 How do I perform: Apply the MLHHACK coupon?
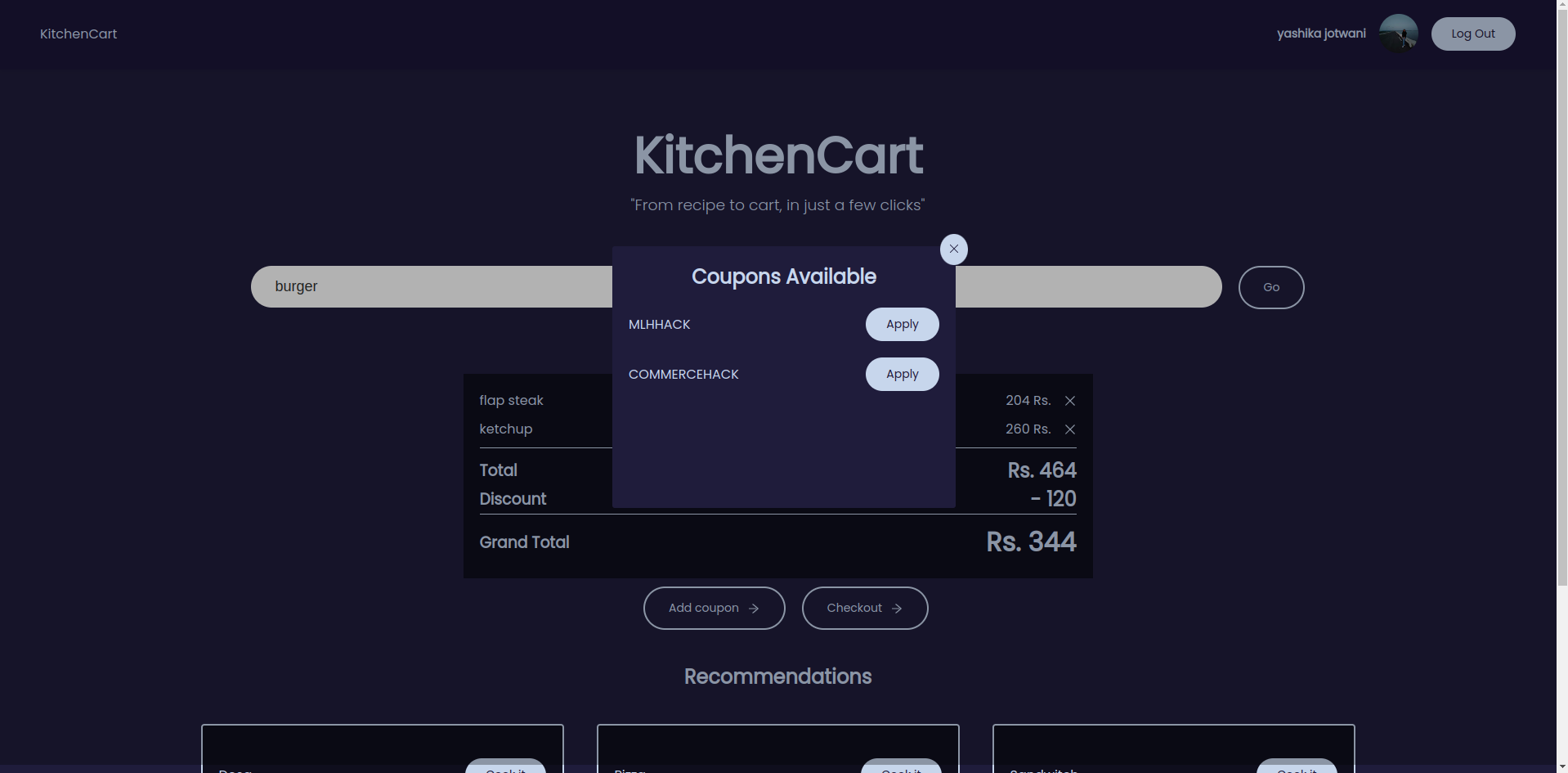pyautogui.click(x=901, y=324)
